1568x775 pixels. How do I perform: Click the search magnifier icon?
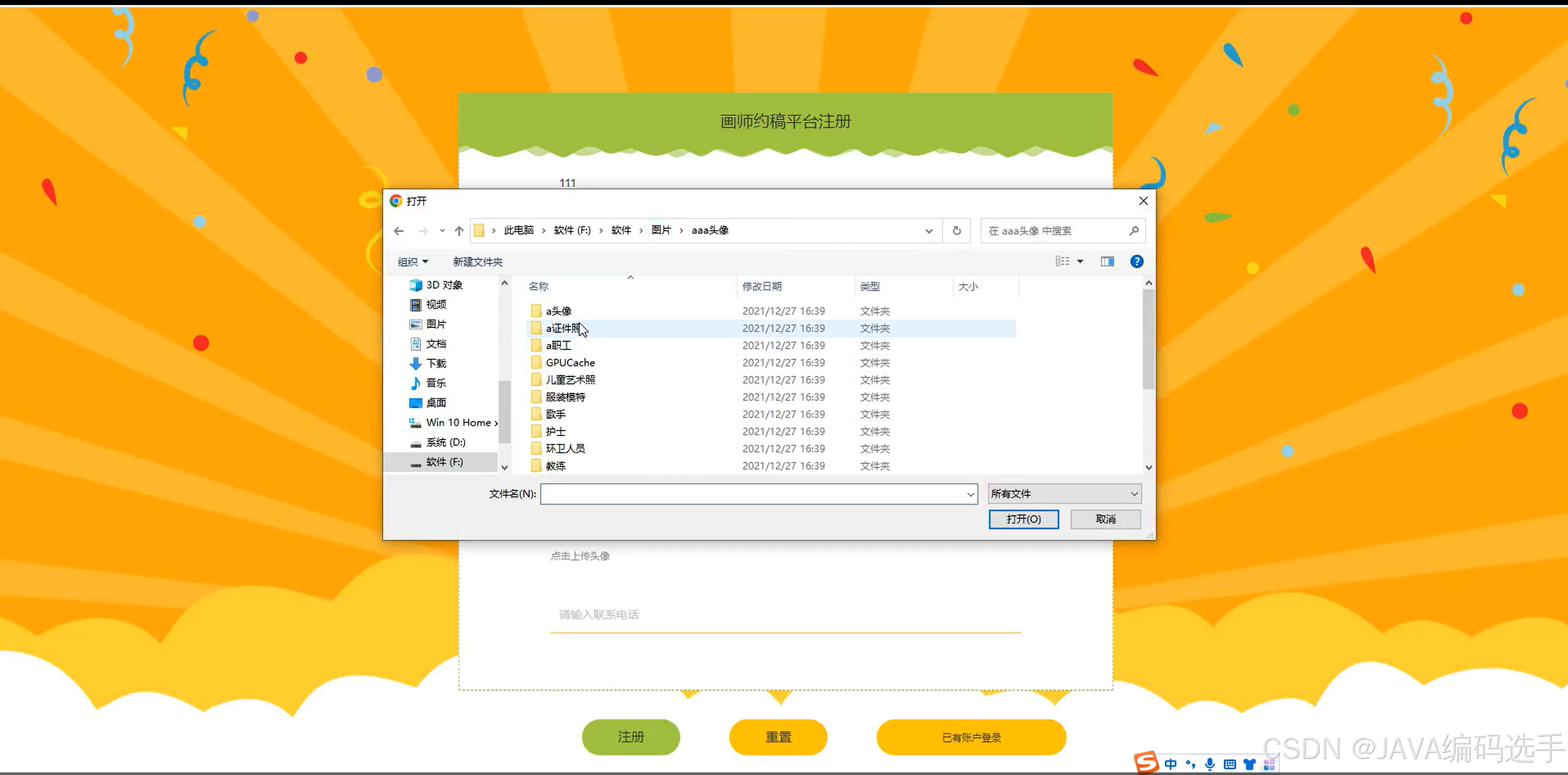point(1133,231)
